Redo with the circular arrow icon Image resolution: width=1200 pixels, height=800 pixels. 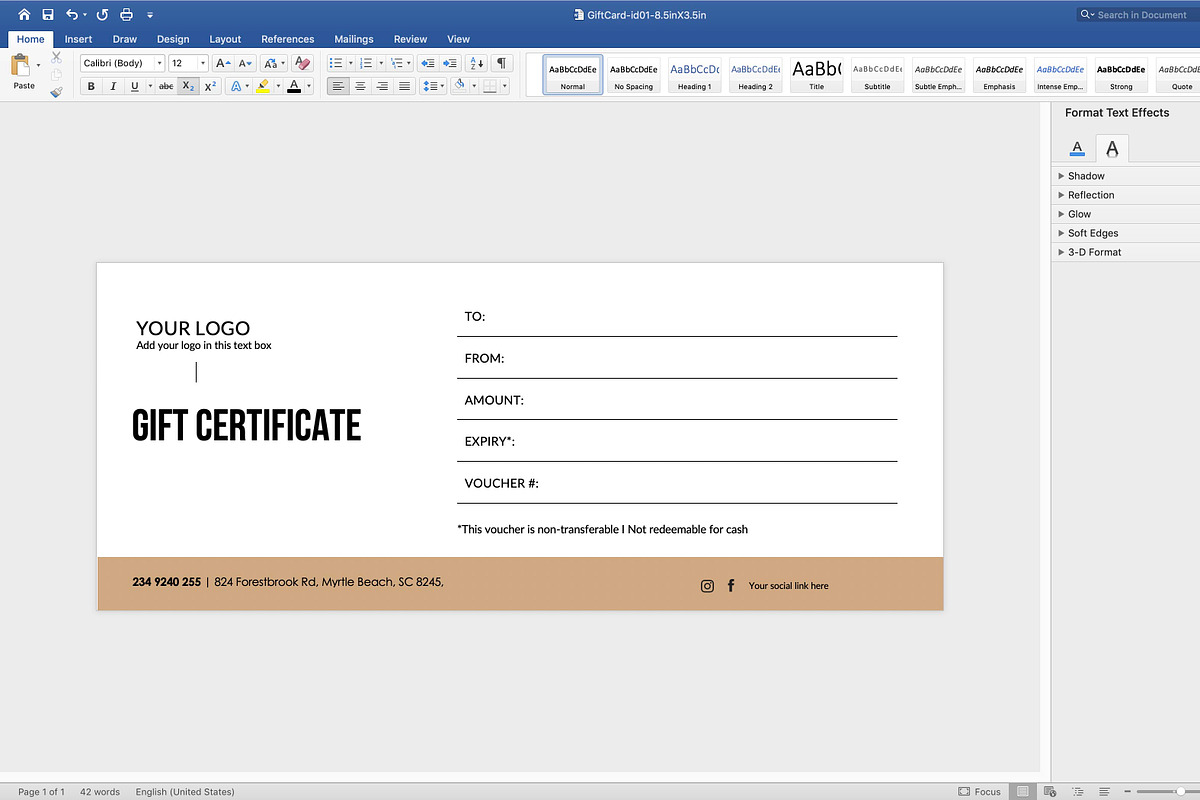tap(102, 14)
